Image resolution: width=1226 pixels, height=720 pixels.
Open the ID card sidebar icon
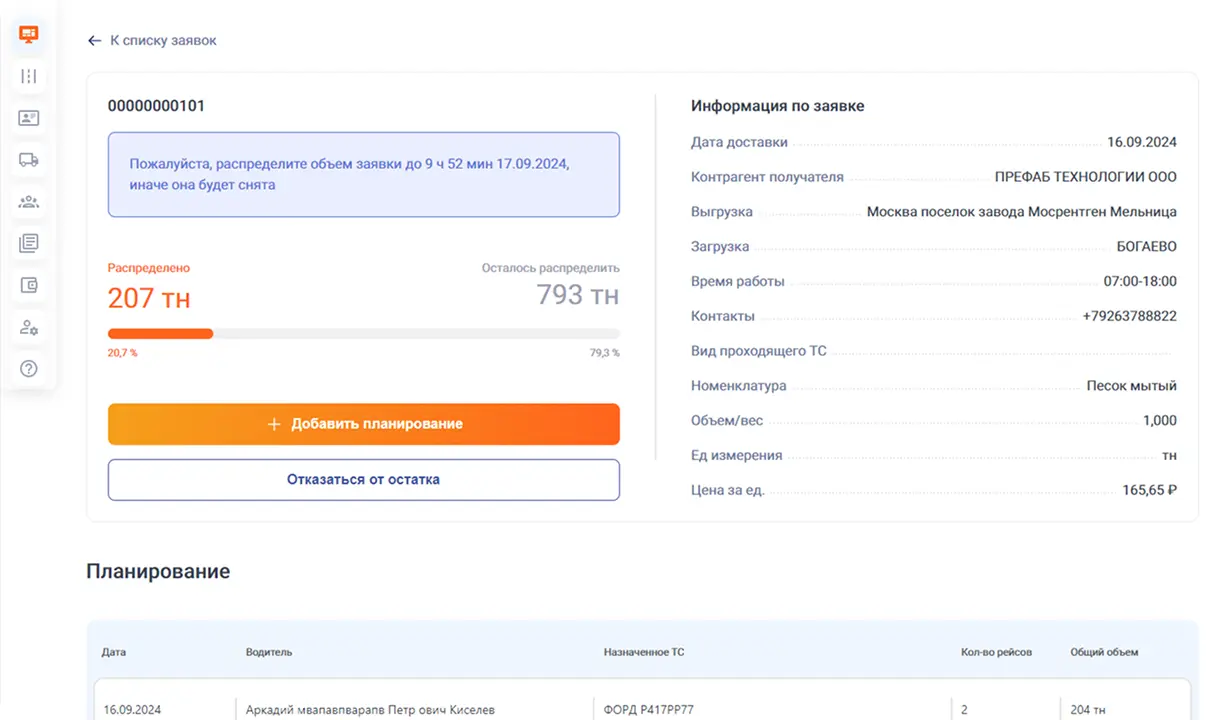(29, 118)
